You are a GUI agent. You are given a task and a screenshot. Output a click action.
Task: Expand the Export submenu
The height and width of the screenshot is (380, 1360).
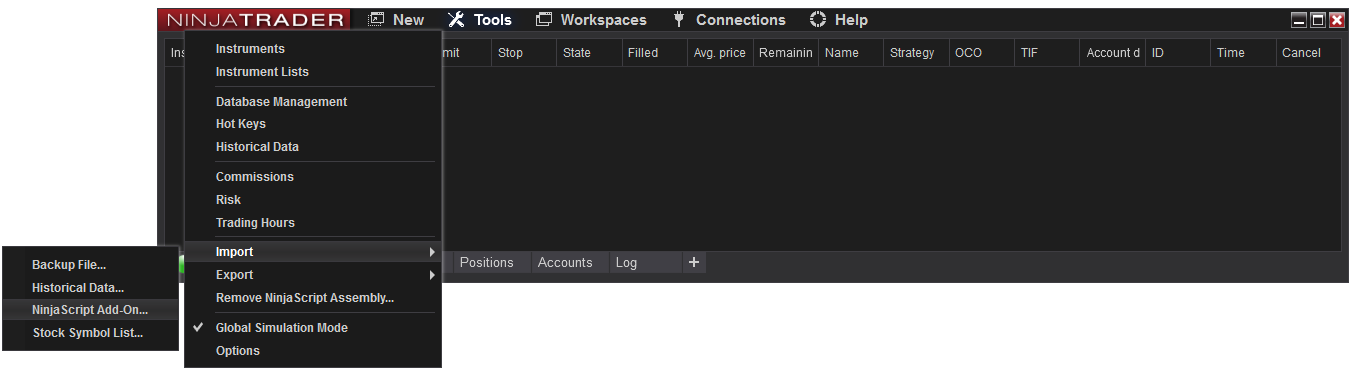tap(313, 275)
